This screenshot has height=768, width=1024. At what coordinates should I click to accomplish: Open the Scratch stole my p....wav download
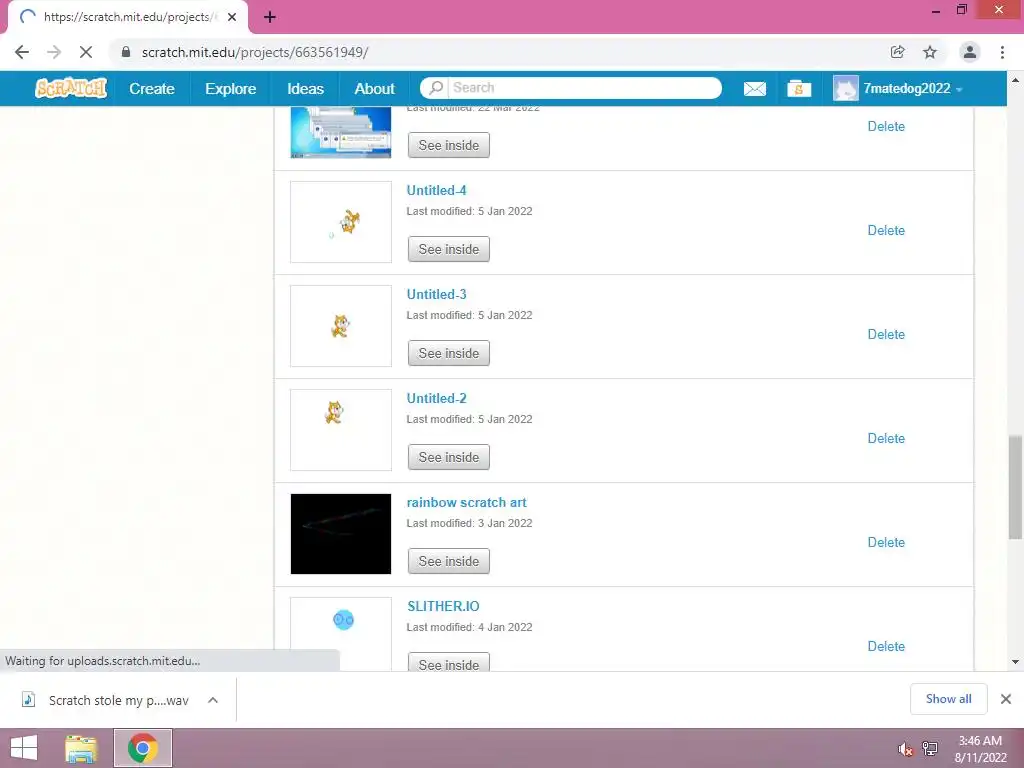(x=118, y=700)
